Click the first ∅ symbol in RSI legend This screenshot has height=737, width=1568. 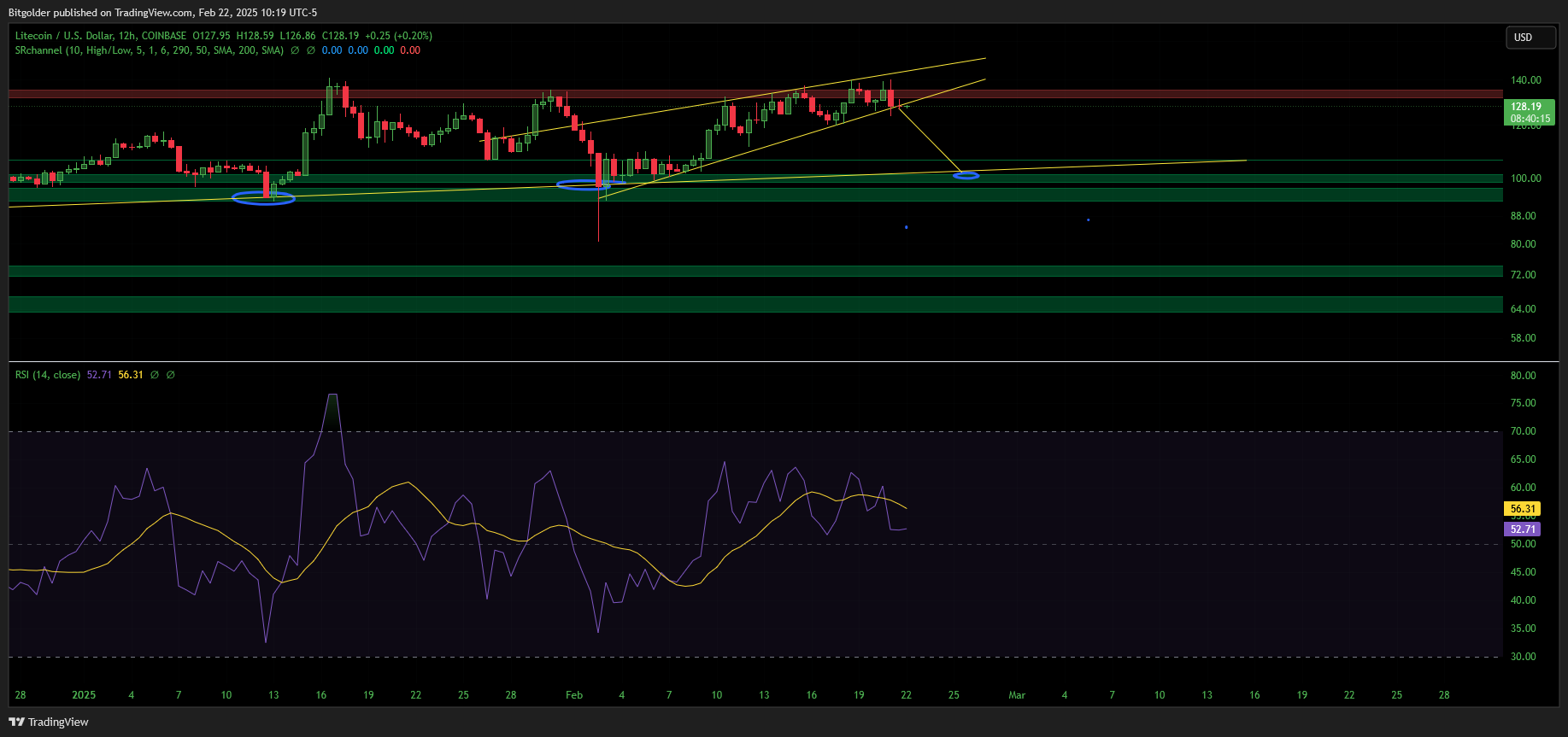click(155, 375)
